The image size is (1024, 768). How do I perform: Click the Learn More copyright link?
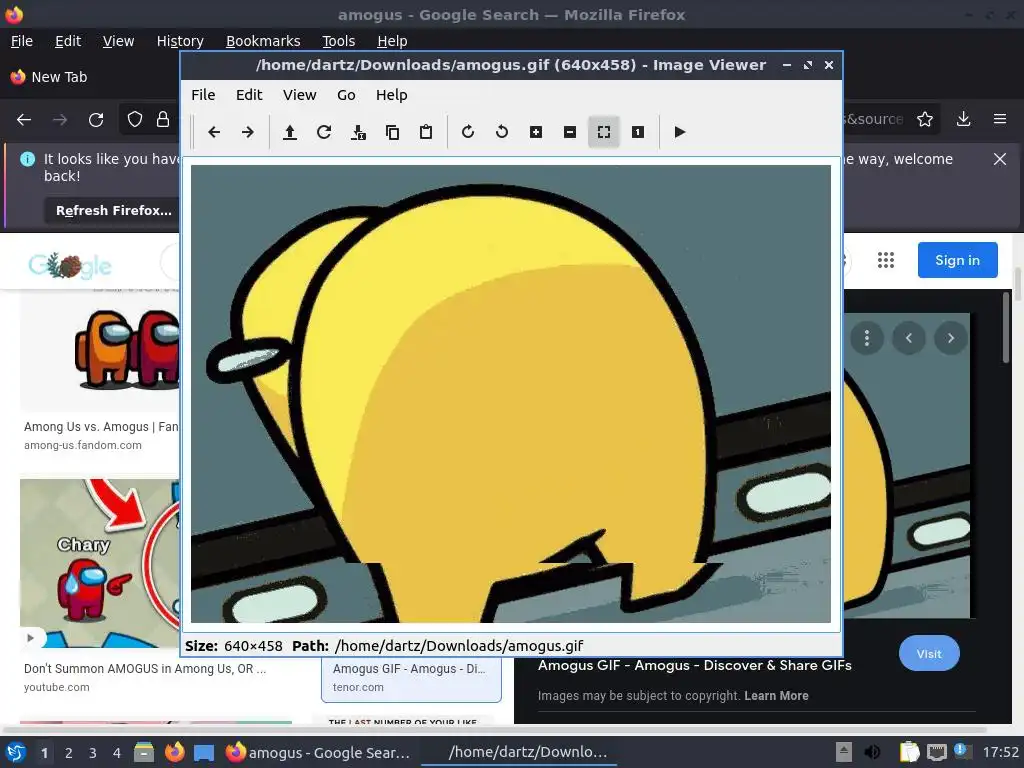(x=776, y=696)
